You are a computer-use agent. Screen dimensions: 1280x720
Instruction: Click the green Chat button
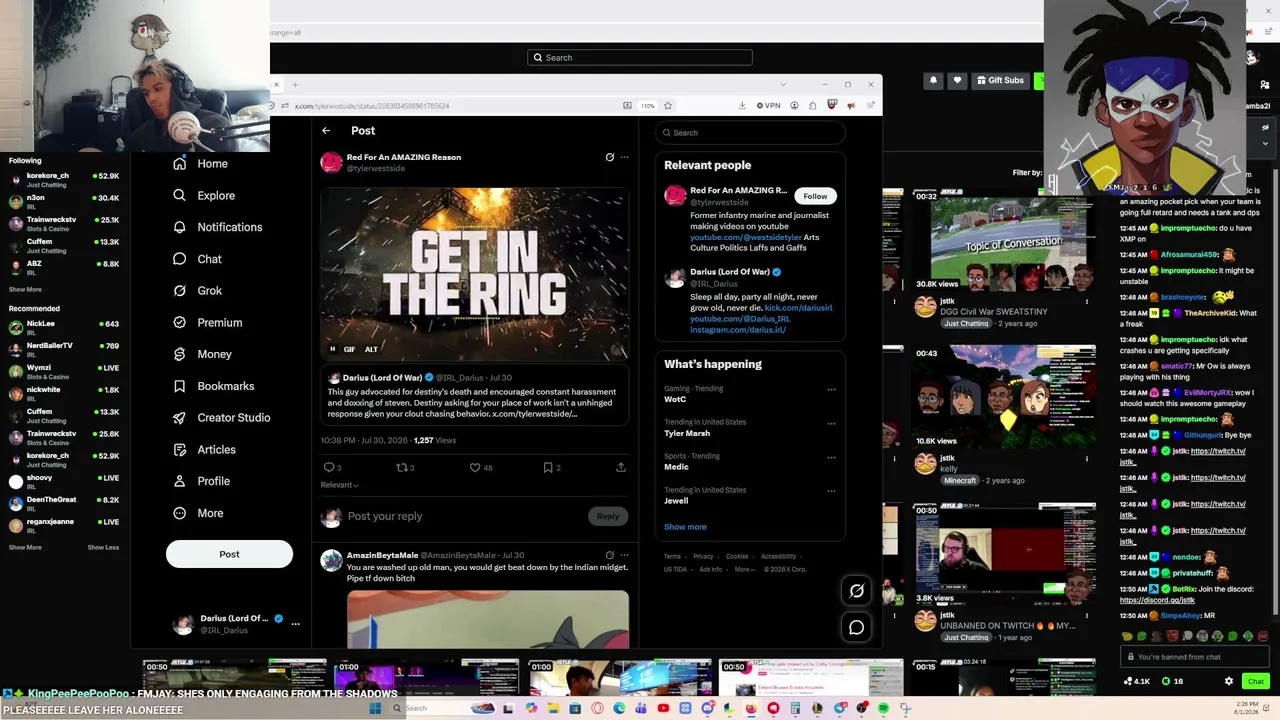(x=1256, y=681)
